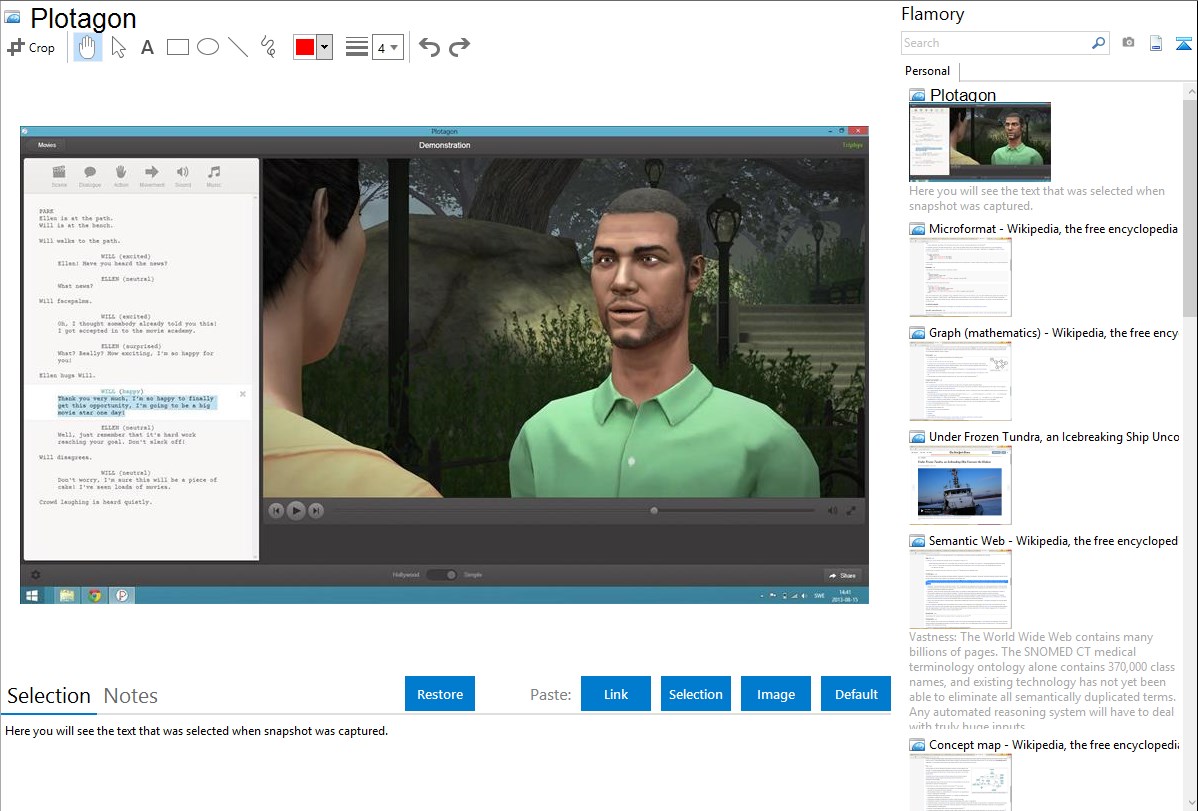Click the fullscreen expand icon in player
Screen dimensions: 1198x811
[x=851, y=511]
